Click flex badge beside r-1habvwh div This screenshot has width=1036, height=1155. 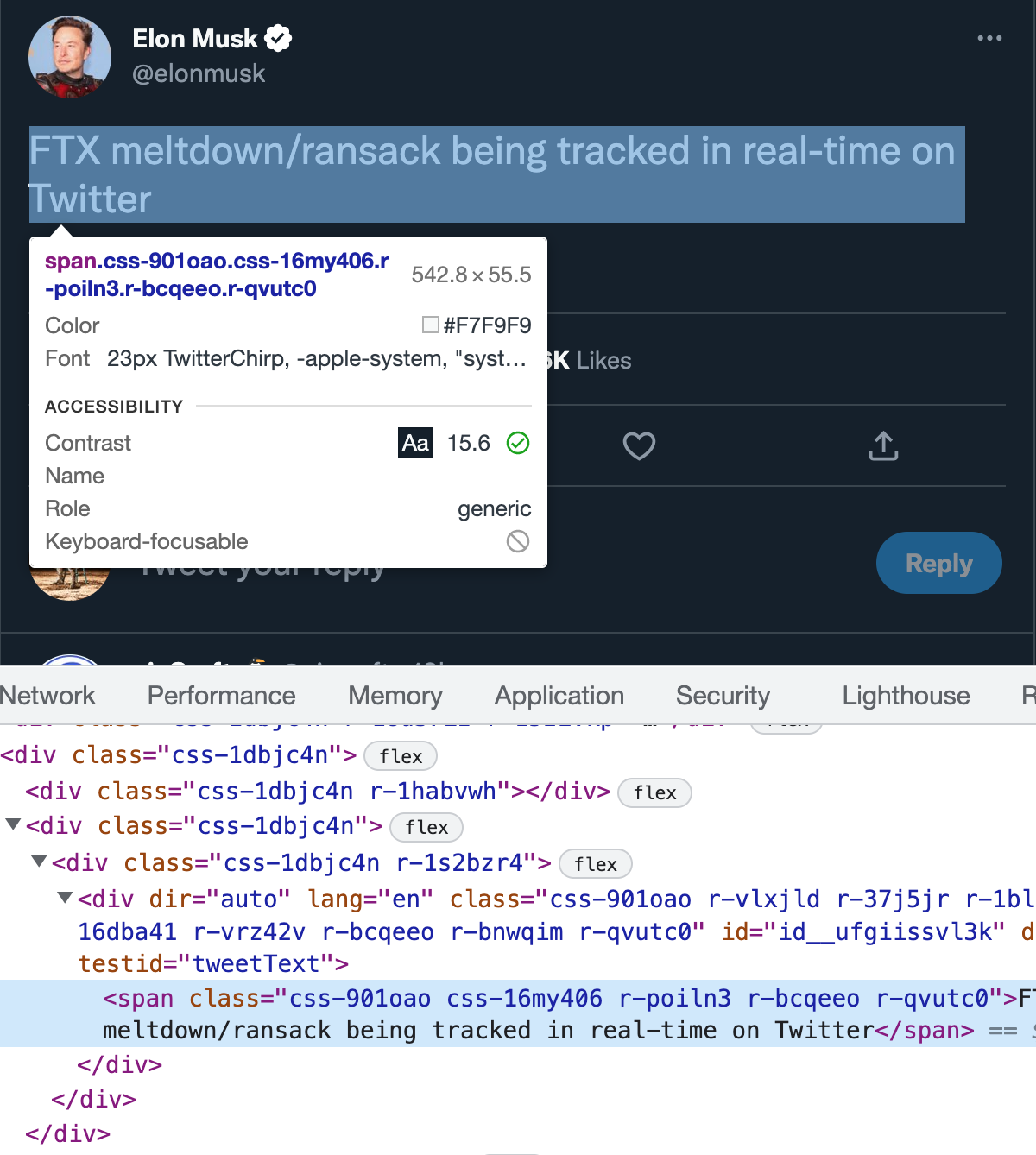click(x=654, y=792)
